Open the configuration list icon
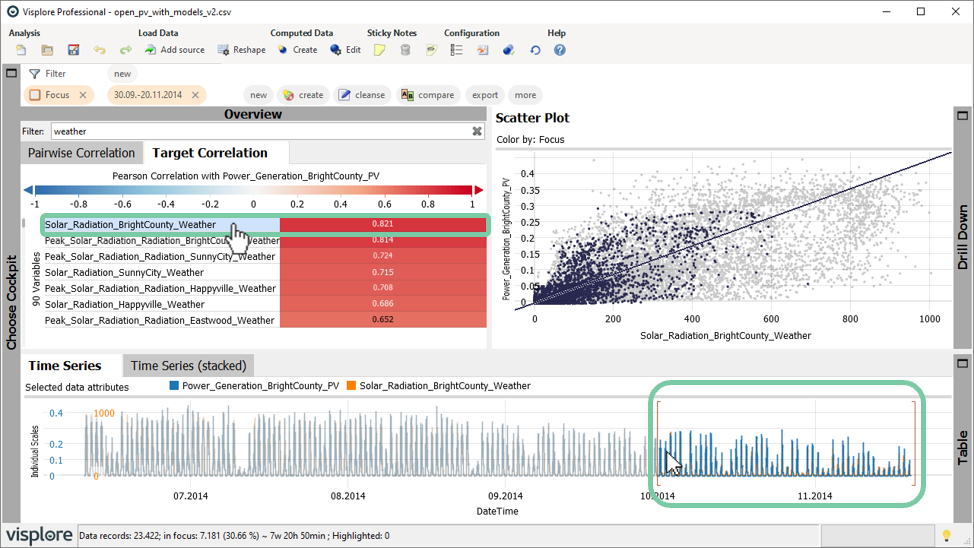The height and width of the screenshot is (548, 974). (457, 50)
